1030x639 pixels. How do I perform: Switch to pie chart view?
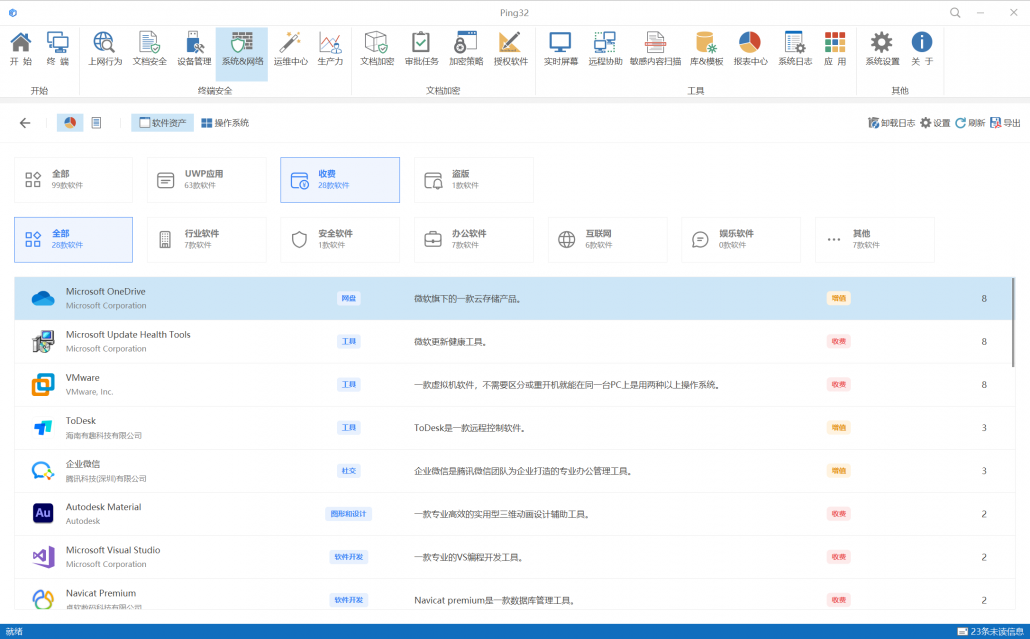click(70, 123)
